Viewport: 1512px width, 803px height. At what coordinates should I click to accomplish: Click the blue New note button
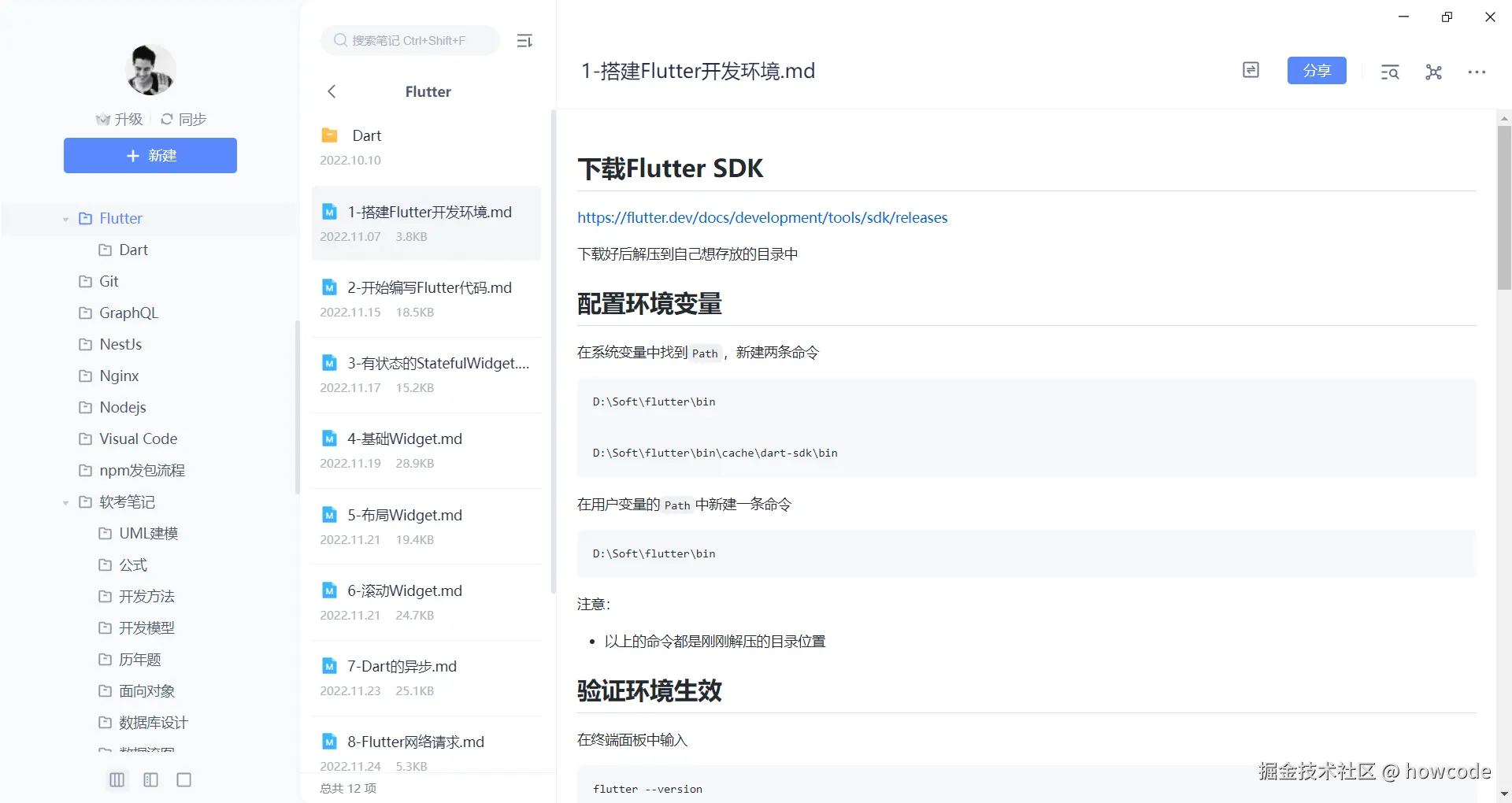(x=150, y=155)
